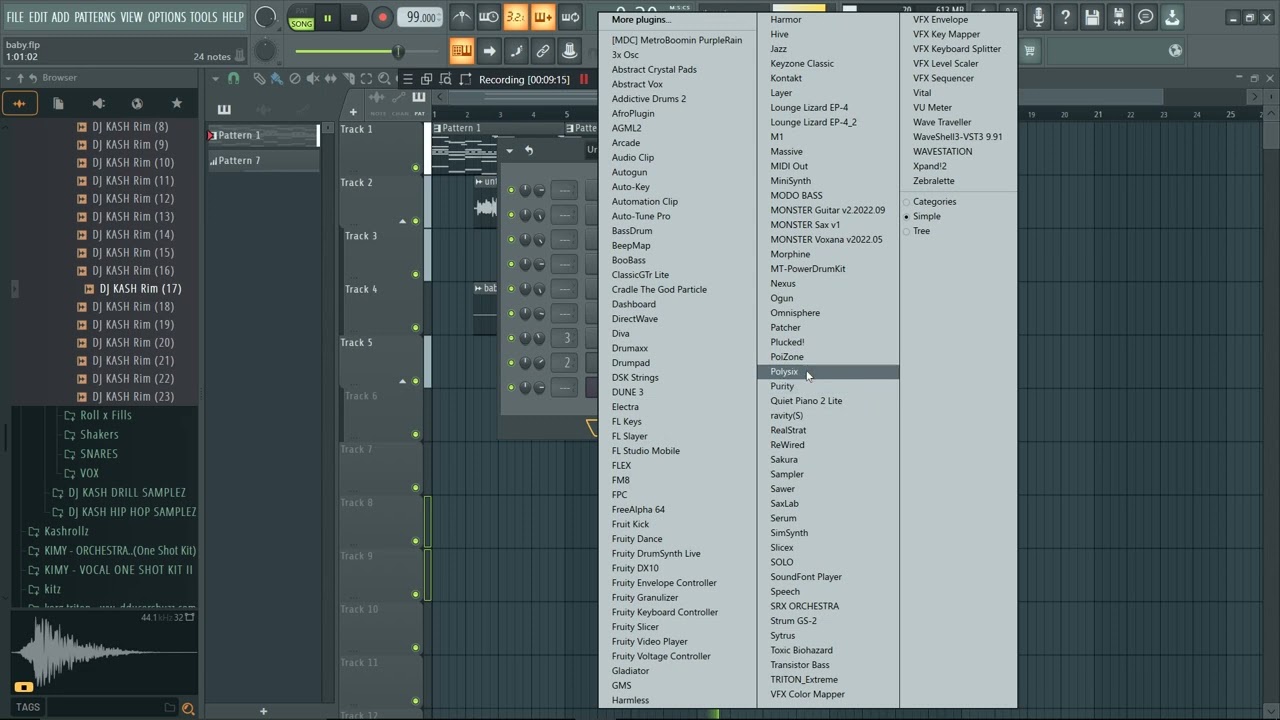Viewport: 1280px width, 720px height.
Task: Toggle the Track 4 mute light
Action: point(416,327)
